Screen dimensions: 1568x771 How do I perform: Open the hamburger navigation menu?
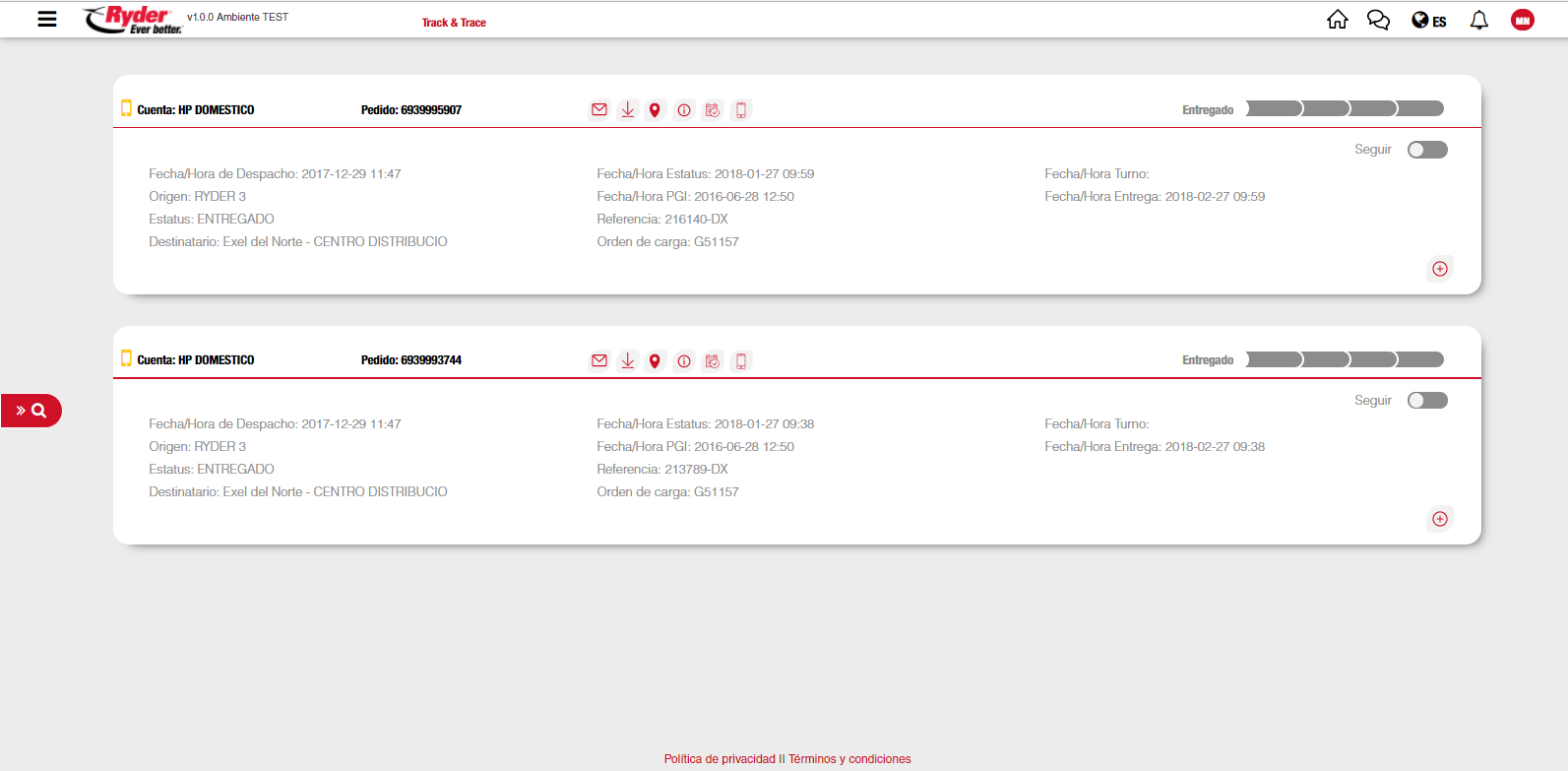tap(46, 19)
